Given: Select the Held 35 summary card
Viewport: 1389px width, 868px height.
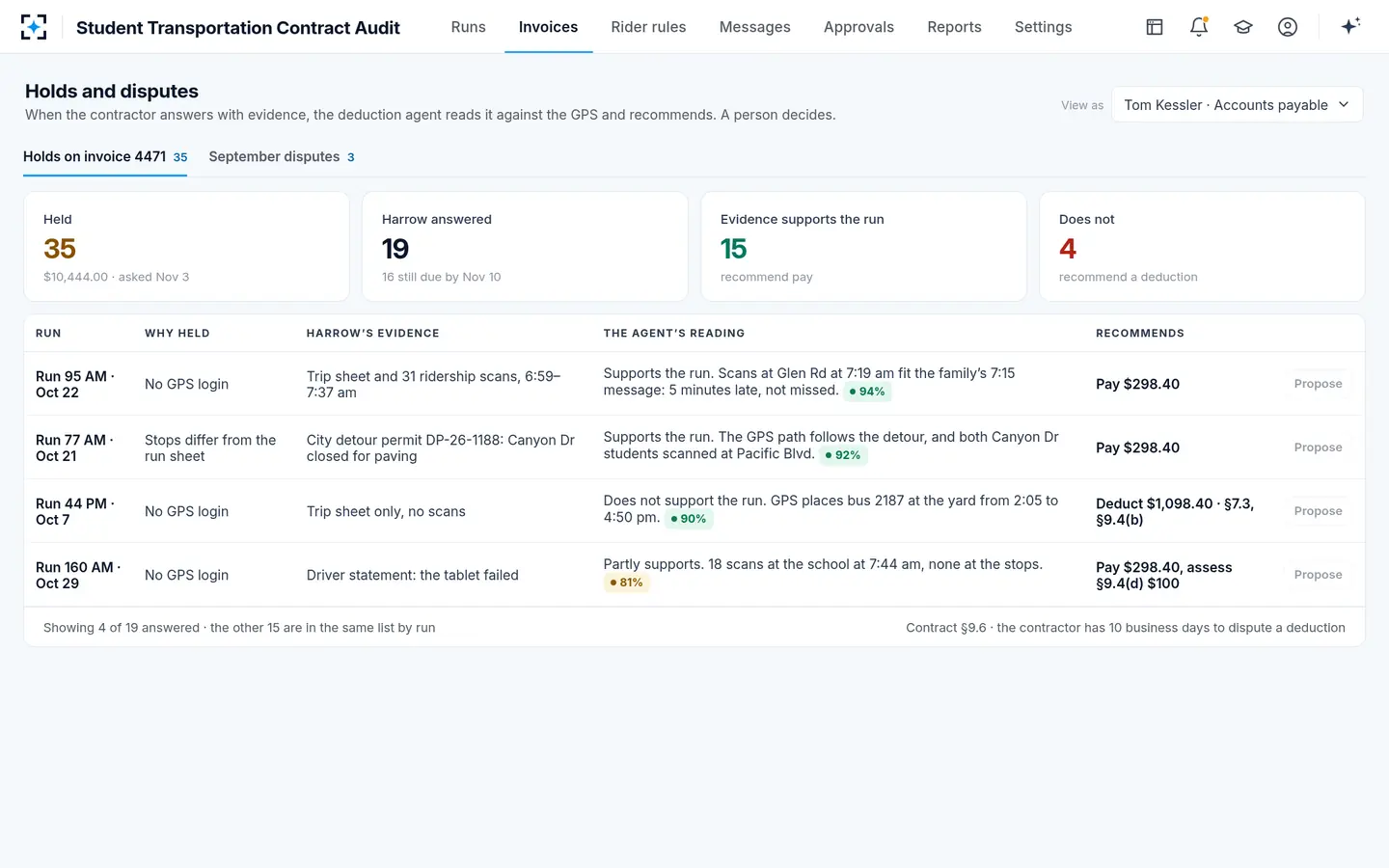Looking at the screenshot, I should (x=186, y=247).
